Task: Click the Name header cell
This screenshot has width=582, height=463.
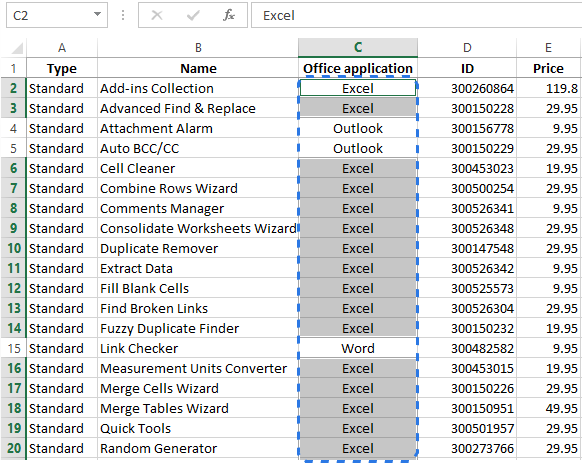Action: [198, 68]
